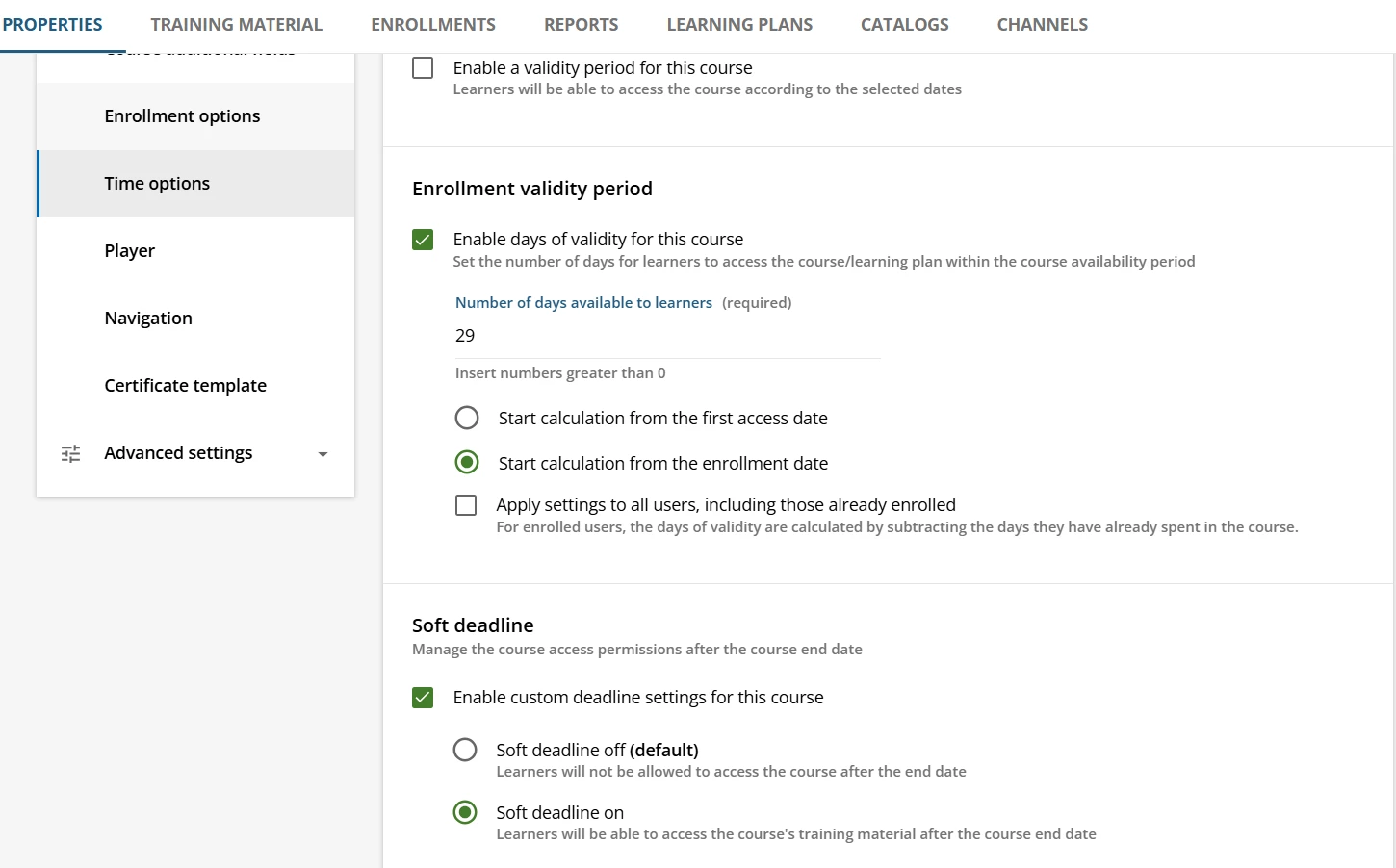
Task: Pick the Soft deadline on radio
Action: coord(465,812)
